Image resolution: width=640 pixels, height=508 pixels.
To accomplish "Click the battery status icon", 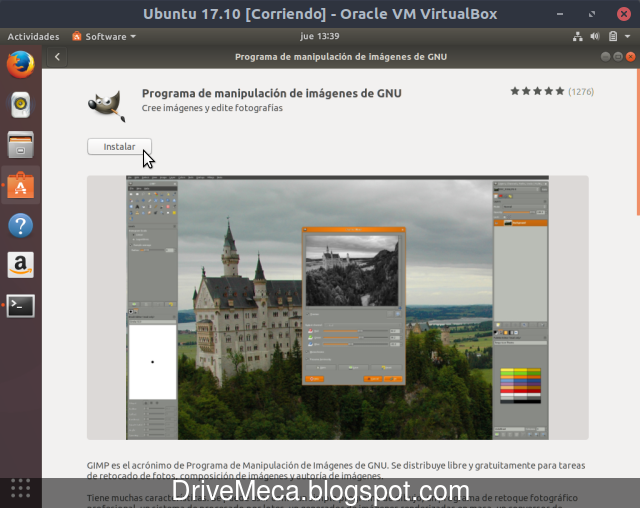I will point(613,37).
